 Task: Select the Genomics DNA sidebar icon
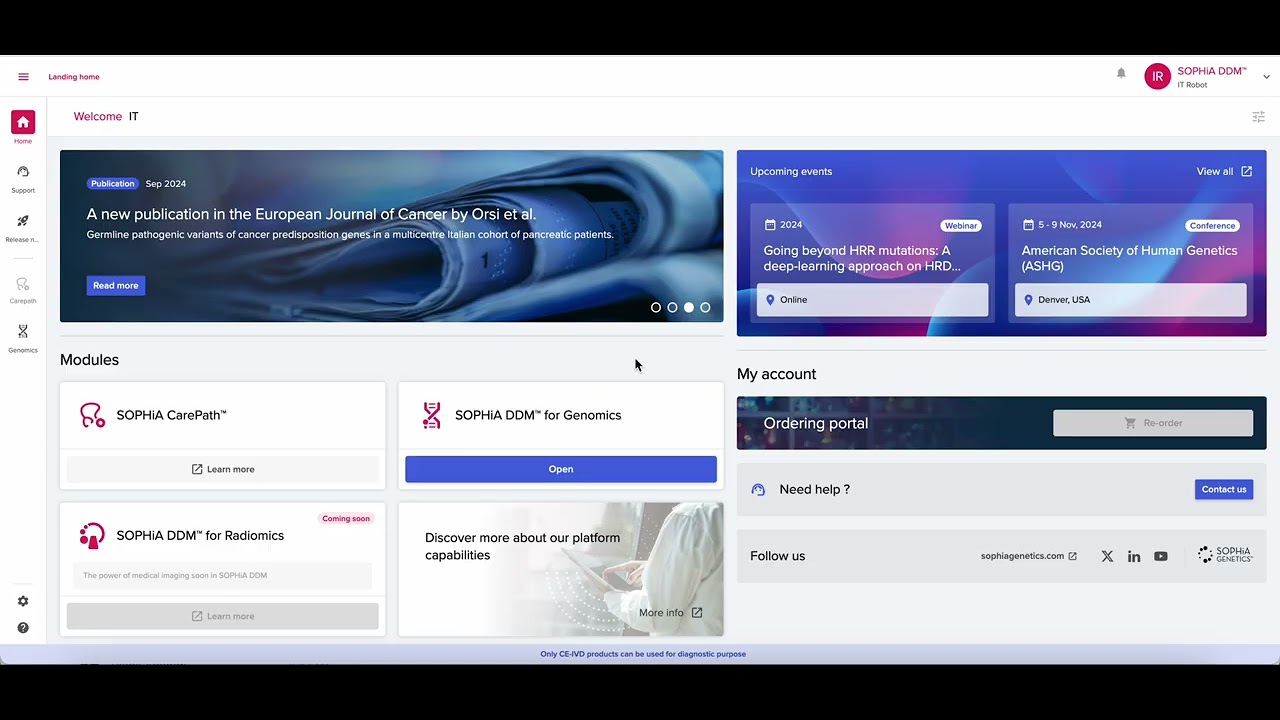point(23,332)
